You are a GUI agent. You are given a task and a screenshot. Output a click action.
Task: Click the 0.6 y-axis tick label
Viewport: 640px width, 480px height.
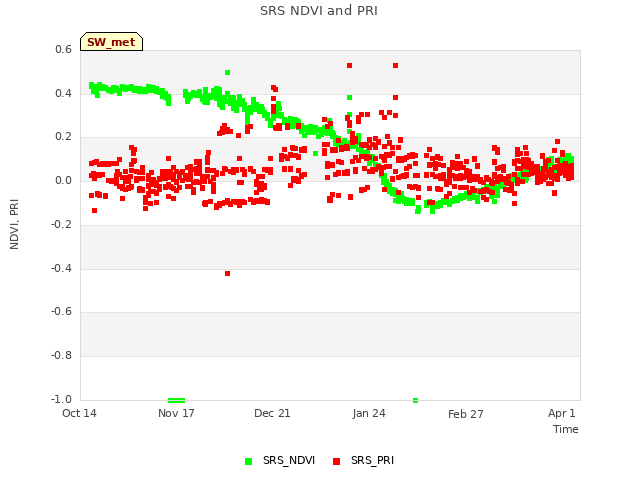coord(64,49)
